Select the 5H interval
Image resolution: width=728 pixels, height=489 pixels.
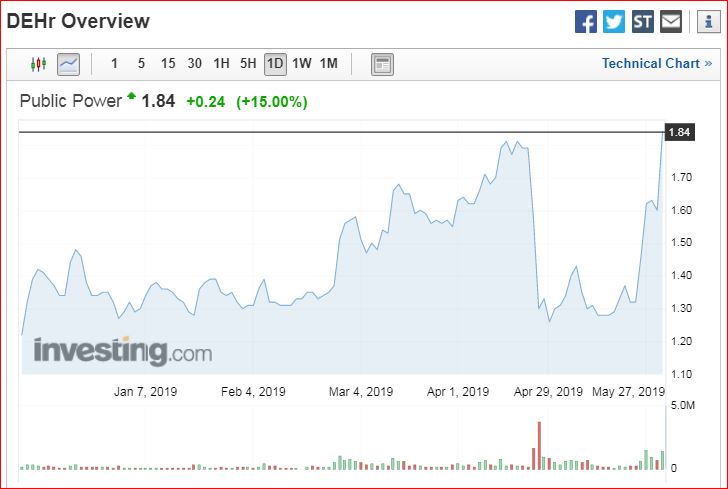tap(248, 64)
